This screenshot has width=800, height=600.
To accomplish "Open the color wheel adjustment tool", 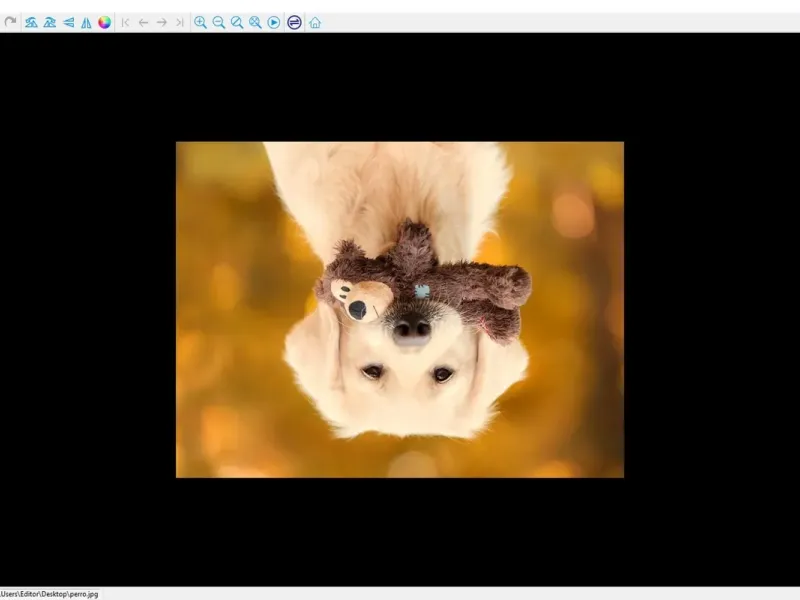I will coord(105,22).
